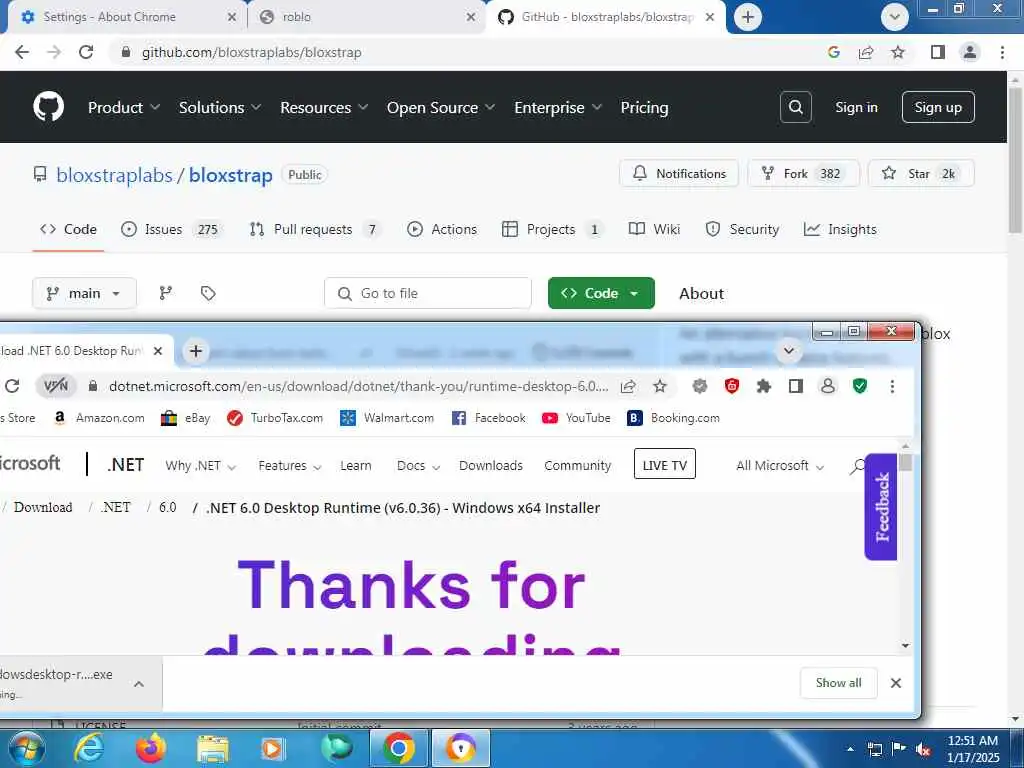Click the red shield extension icon
Viewport: 1024px width, 768px height.
tap(731, 386)
